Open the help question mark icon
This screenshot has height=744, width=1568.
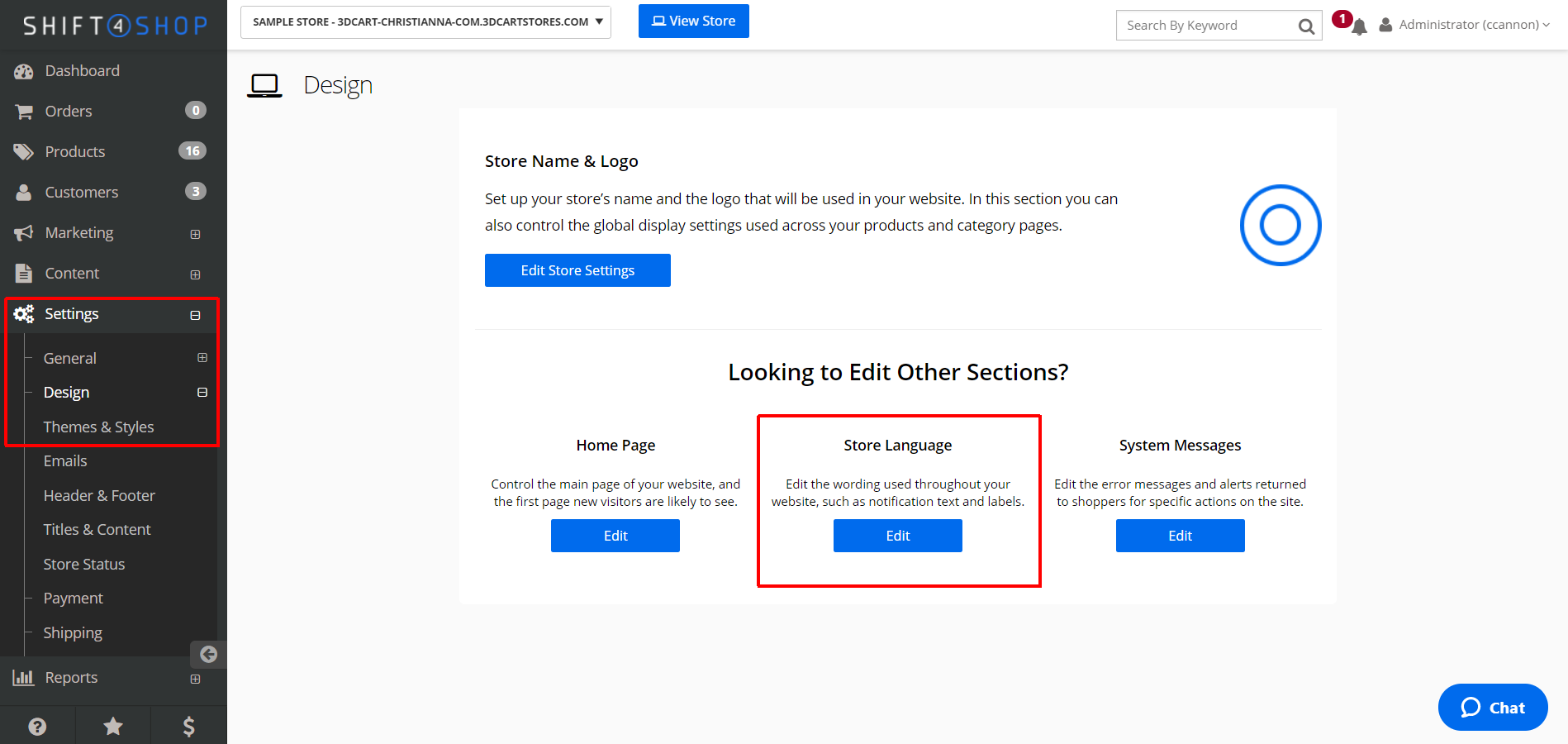[x=37, y=726]
